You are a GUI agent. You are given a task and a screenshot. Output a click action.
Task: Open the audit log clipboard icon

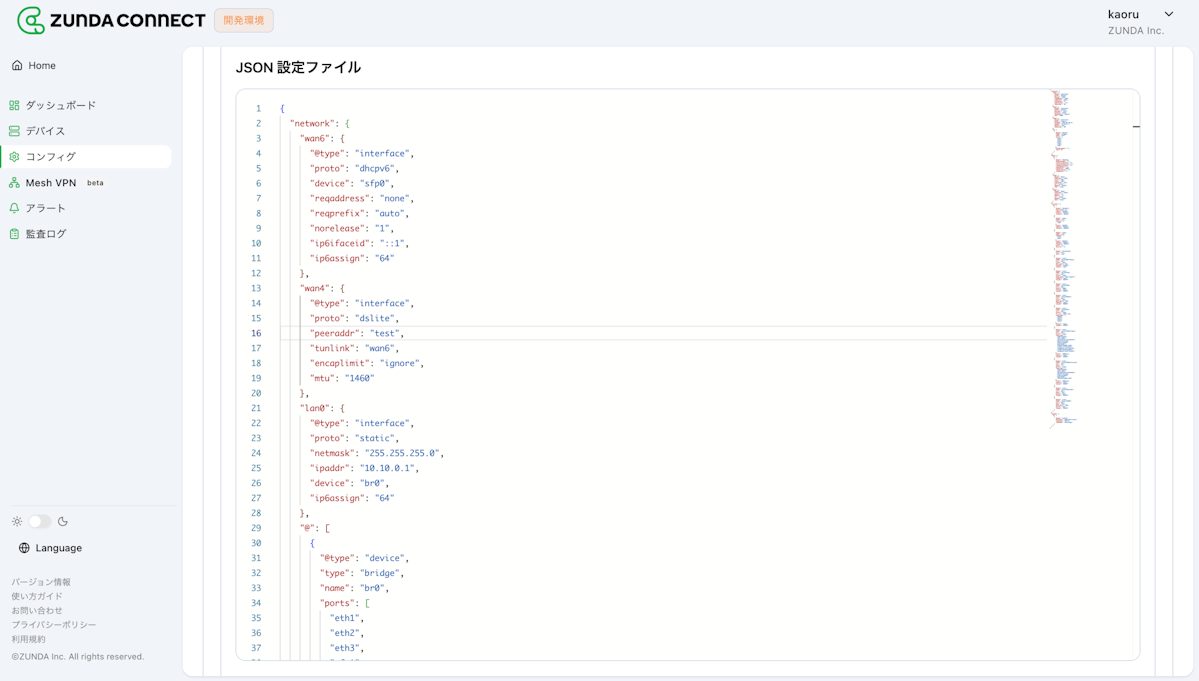point(15,234)
